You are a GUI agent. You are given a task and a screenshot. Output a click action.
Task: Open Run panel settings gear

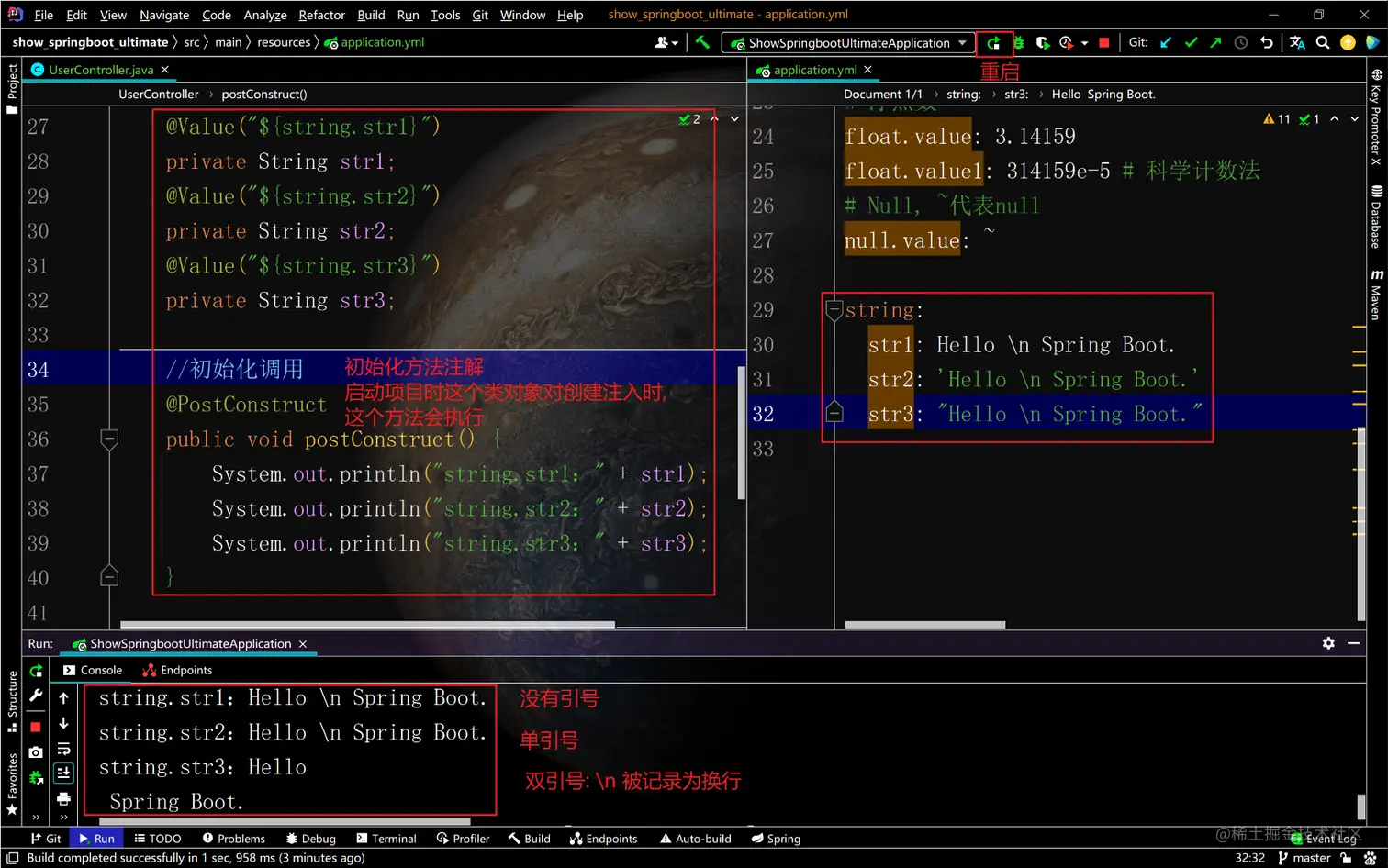pyautogui.click(x=1328, y=643)
